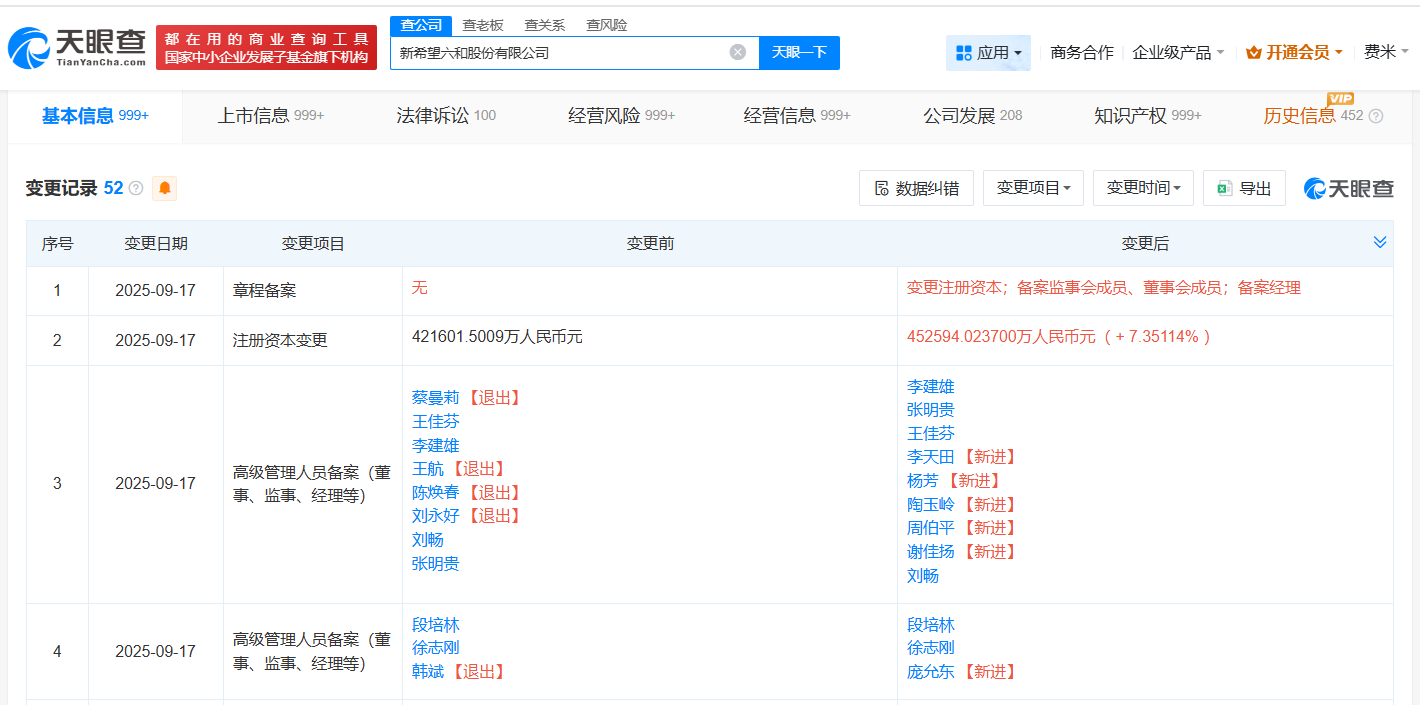The image size is (1420, 705).
Task: Switch to the 法律诉讼 tab
Action: click(x=446, y=116)
